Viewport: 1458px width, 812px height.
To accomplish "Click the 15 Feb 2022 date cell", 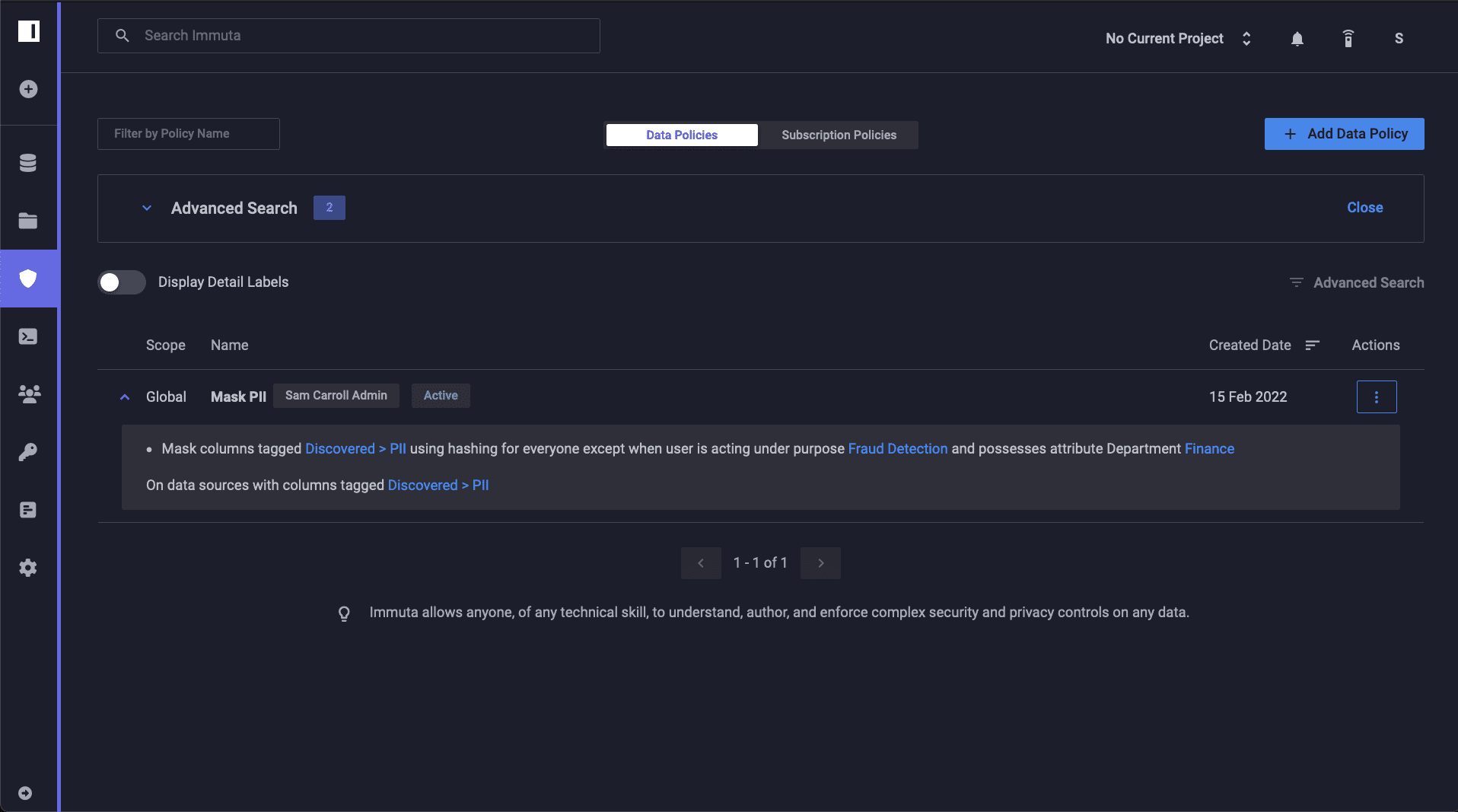I will coord(1248,397).
